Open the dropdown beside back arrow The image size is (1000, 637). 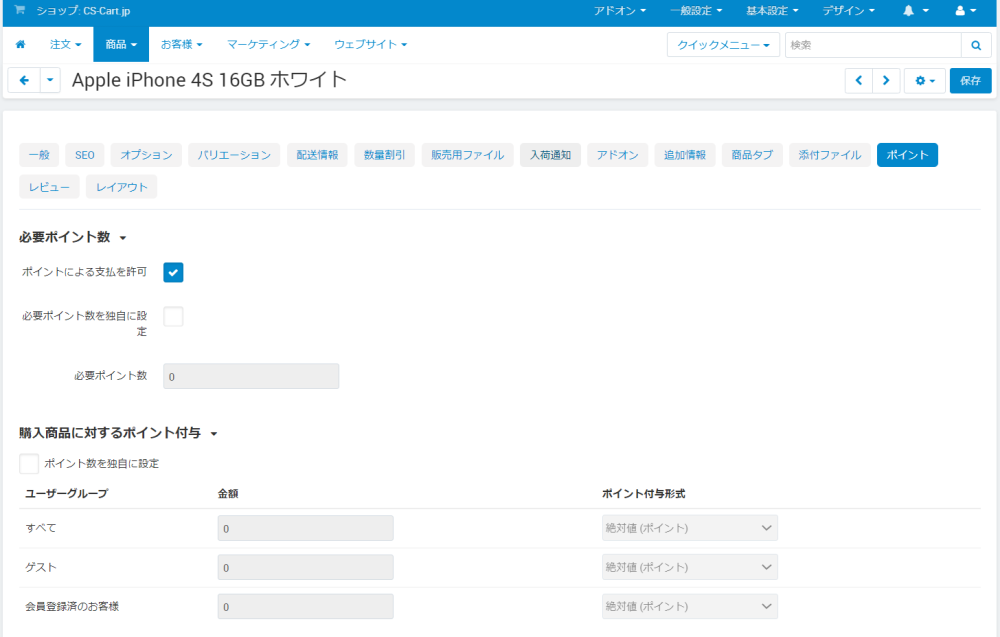pyautogui.click(x=50, y=80)
